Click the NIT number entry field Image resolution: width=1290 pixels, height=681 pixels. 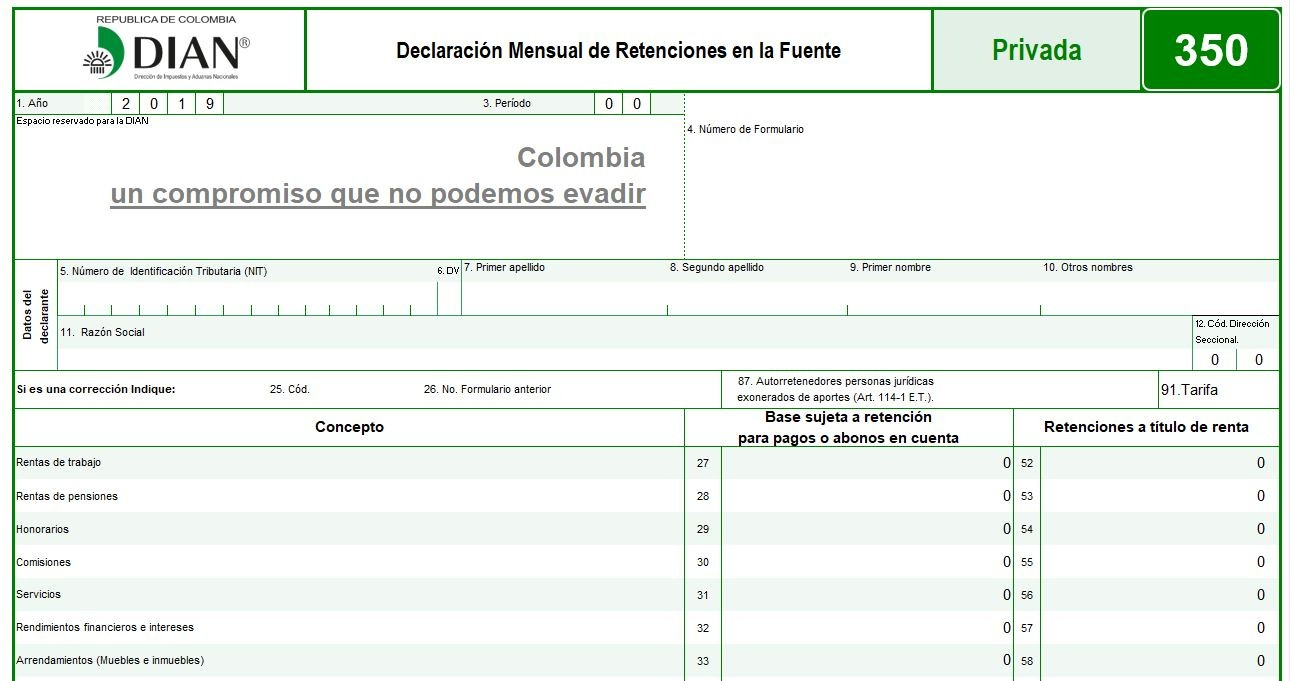pyautogui.click(x=247, y=299)
